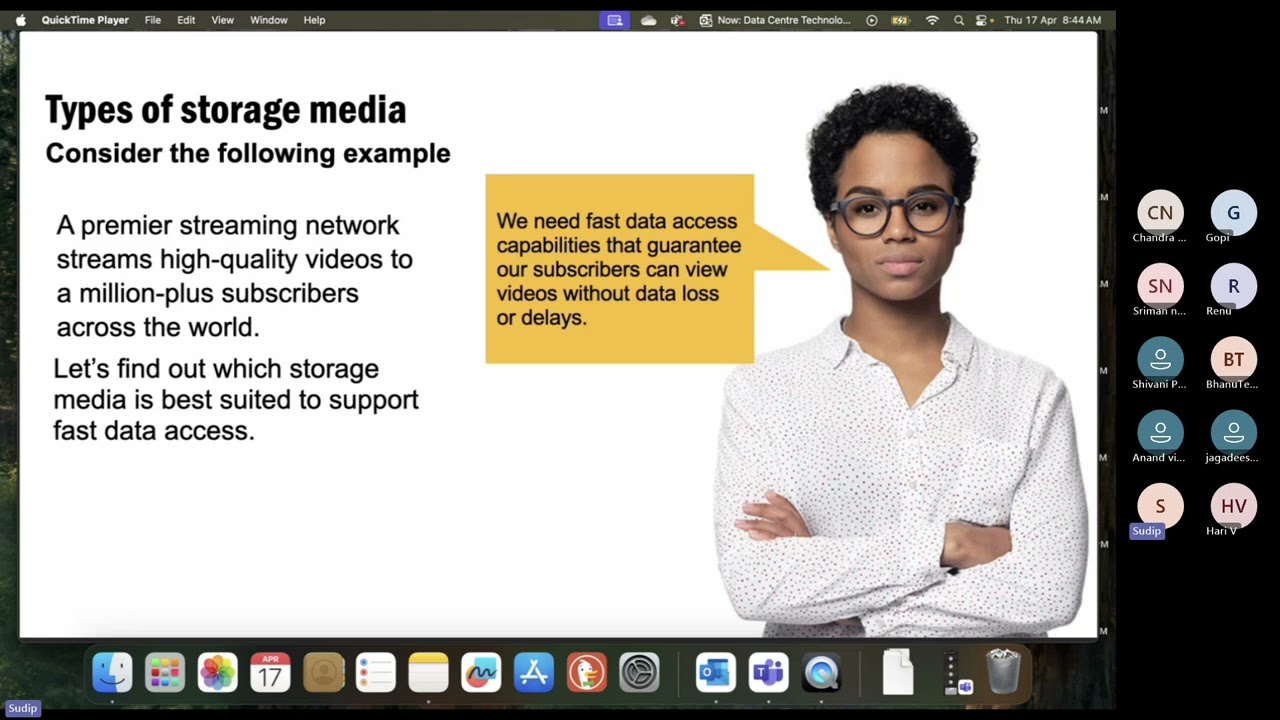1280x720 pixels.
Task: Select participant Renu avatar R
Action: click(x=1233, y=286)
